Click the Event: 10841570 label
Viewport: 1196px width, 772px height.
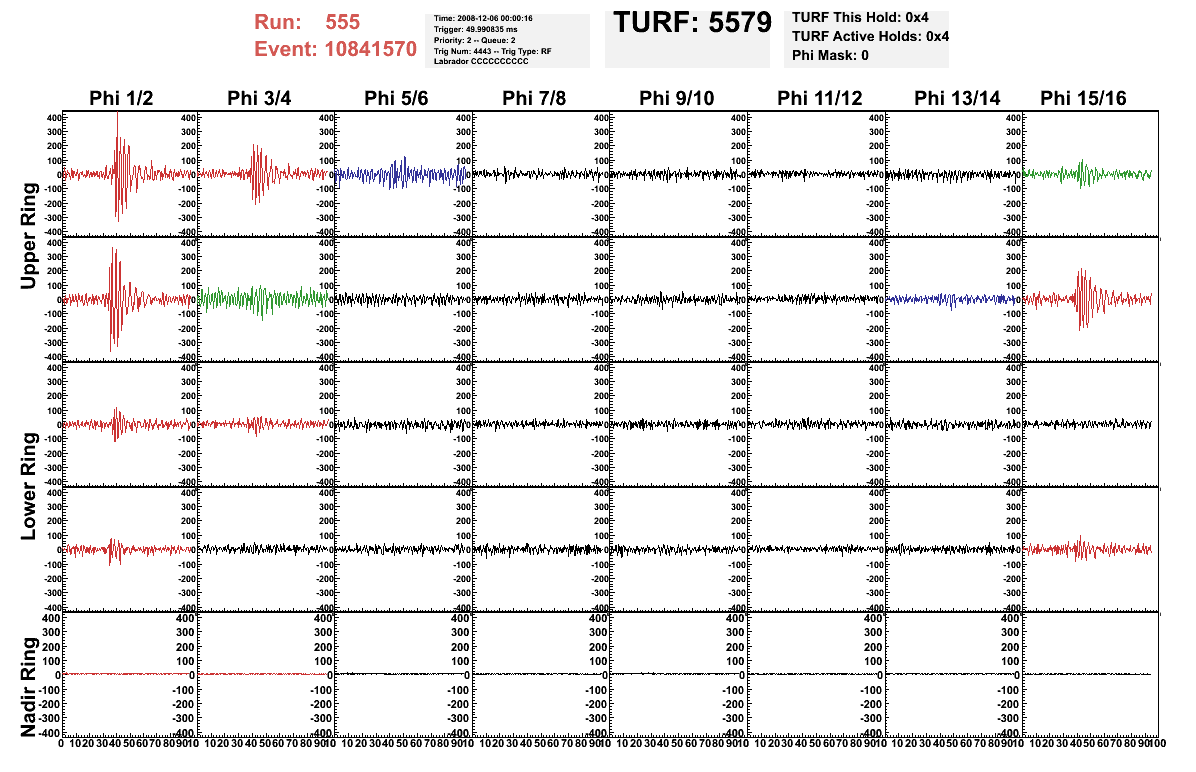pos(335,49)
